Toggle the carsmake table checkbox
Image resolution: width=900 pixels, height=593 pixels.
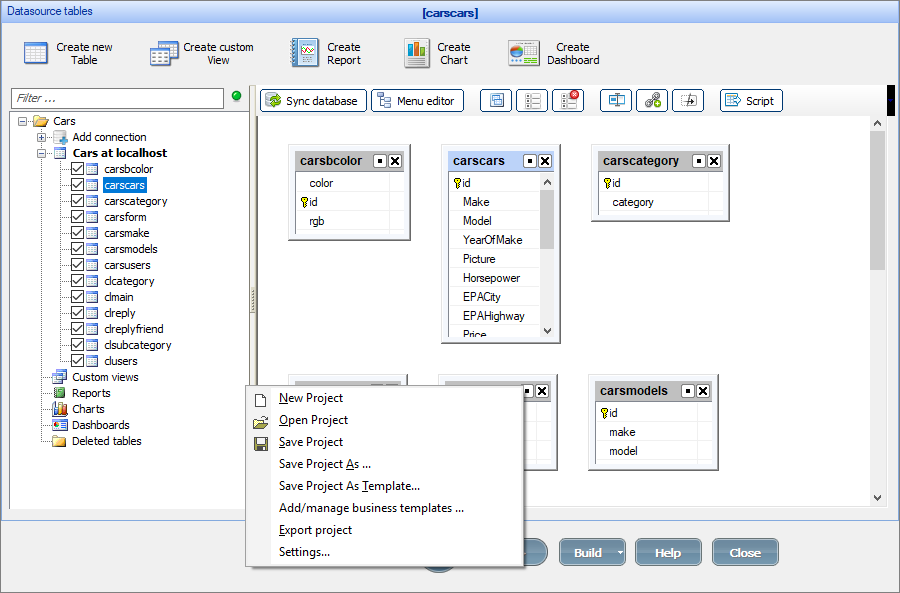pyautogui.click(x=78, y=233)
